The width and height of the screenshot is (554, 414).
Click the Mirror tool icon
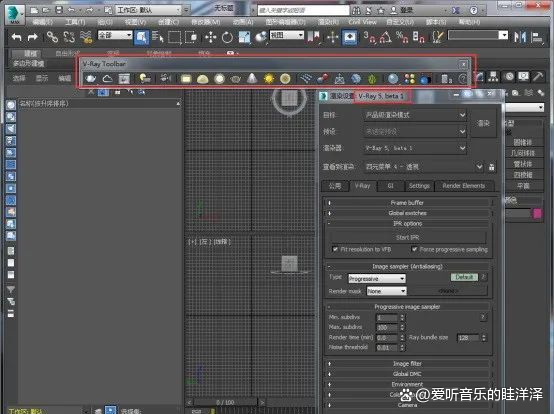(x=520, y=37)
